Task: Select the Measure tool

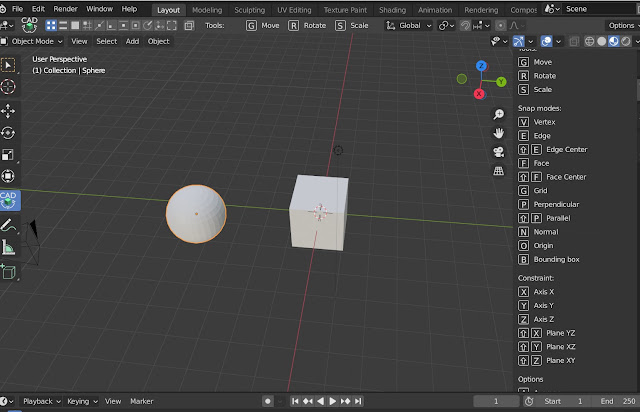Action: [x=8, y=247]
